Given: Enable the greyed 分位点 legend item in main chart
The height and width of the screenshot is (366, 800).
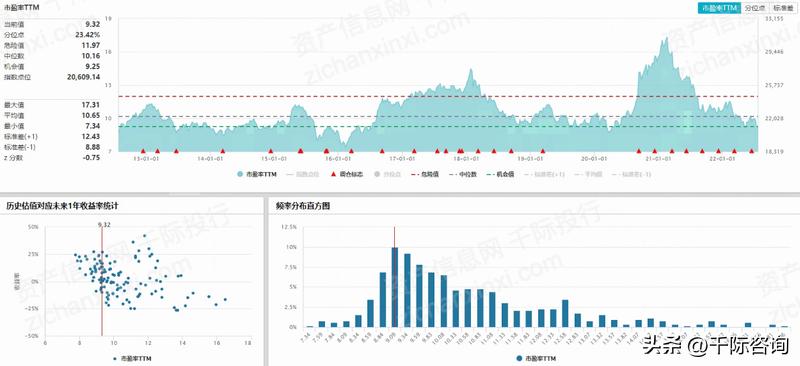Looking at the screenshot, I should click(x=388, y=174).
